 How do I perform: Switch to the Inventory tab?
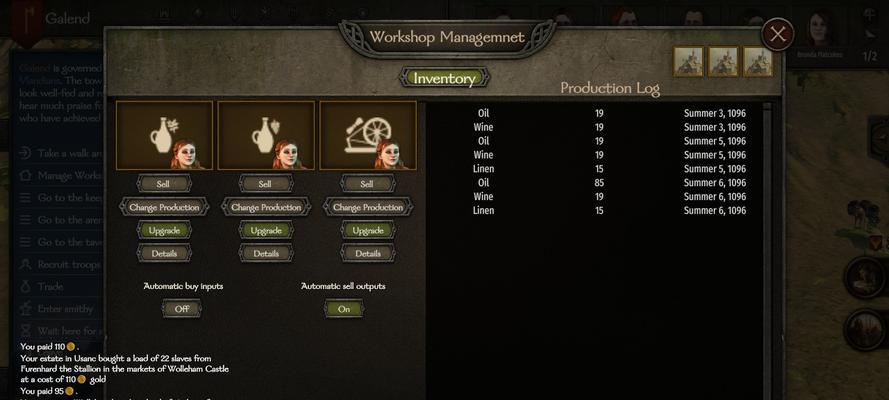point(444,78)
